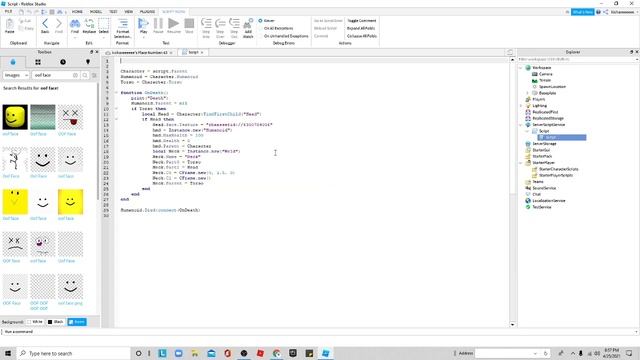This screenshot has height=360, width=640.
Task: Run Format Selection on script
Action: coord(122,28)
